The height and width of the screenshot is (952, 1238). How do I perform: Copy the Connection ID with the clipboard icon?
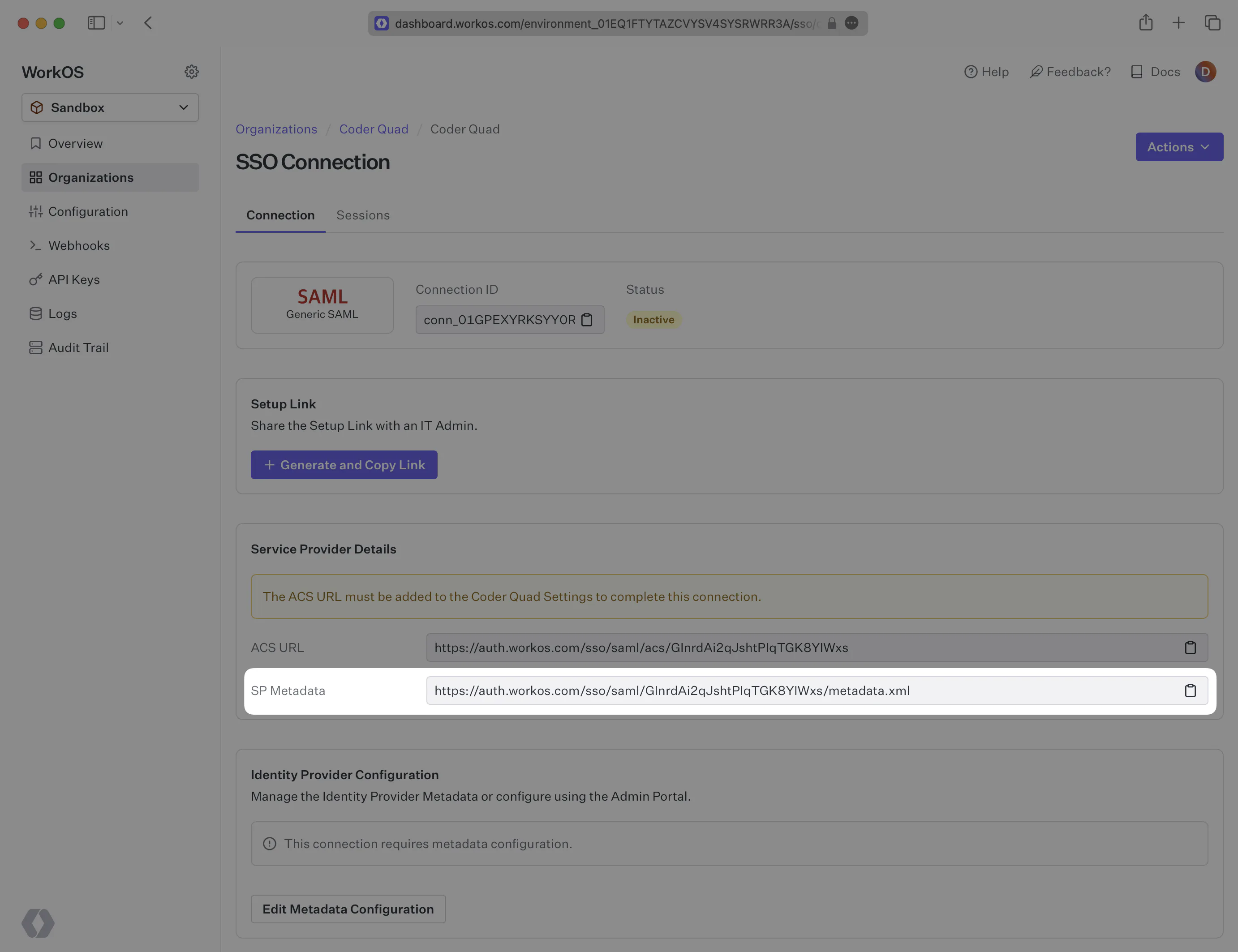point(587,320)
